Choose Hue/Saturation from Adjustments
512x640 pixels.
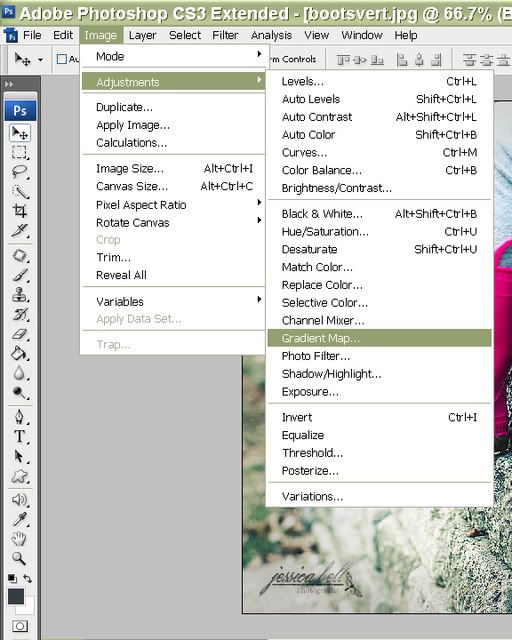pos(380,231)
